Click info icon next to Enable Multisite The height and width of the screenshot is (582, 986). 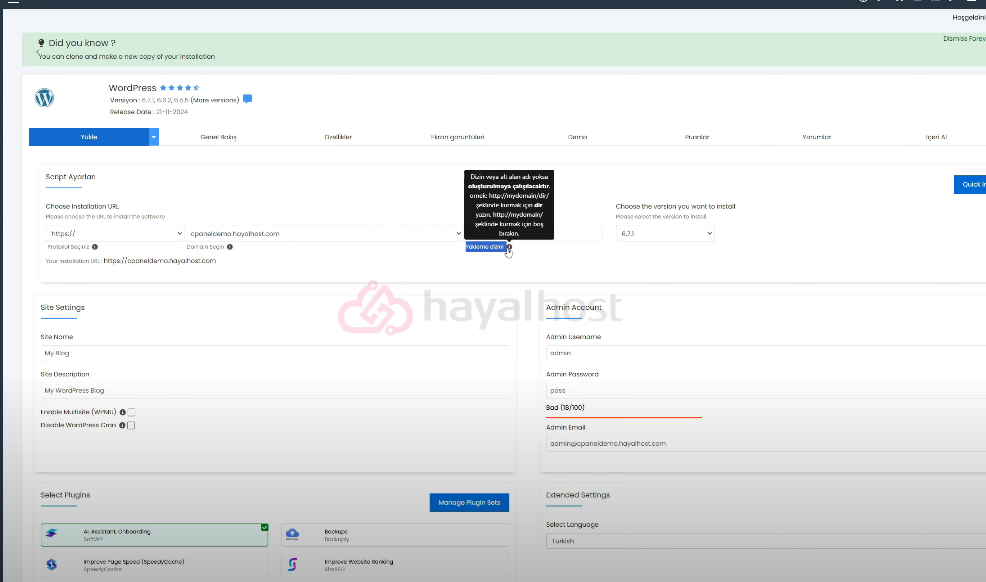click(123, 412)
